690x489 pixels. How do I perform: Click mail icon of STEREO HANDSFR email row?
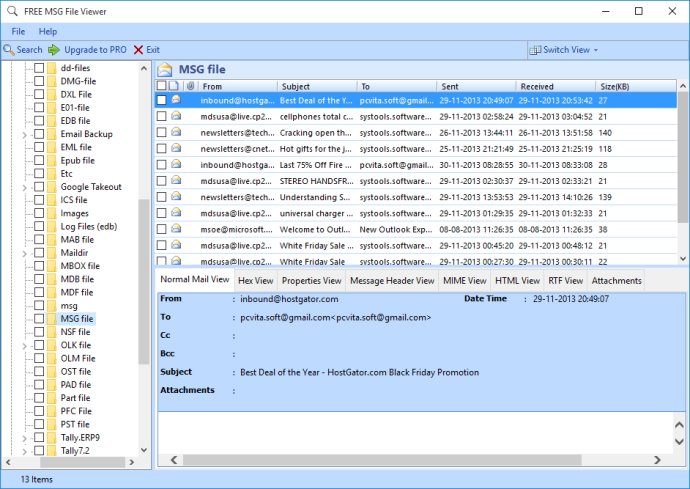pyautogui.click(x=176, y=180)
